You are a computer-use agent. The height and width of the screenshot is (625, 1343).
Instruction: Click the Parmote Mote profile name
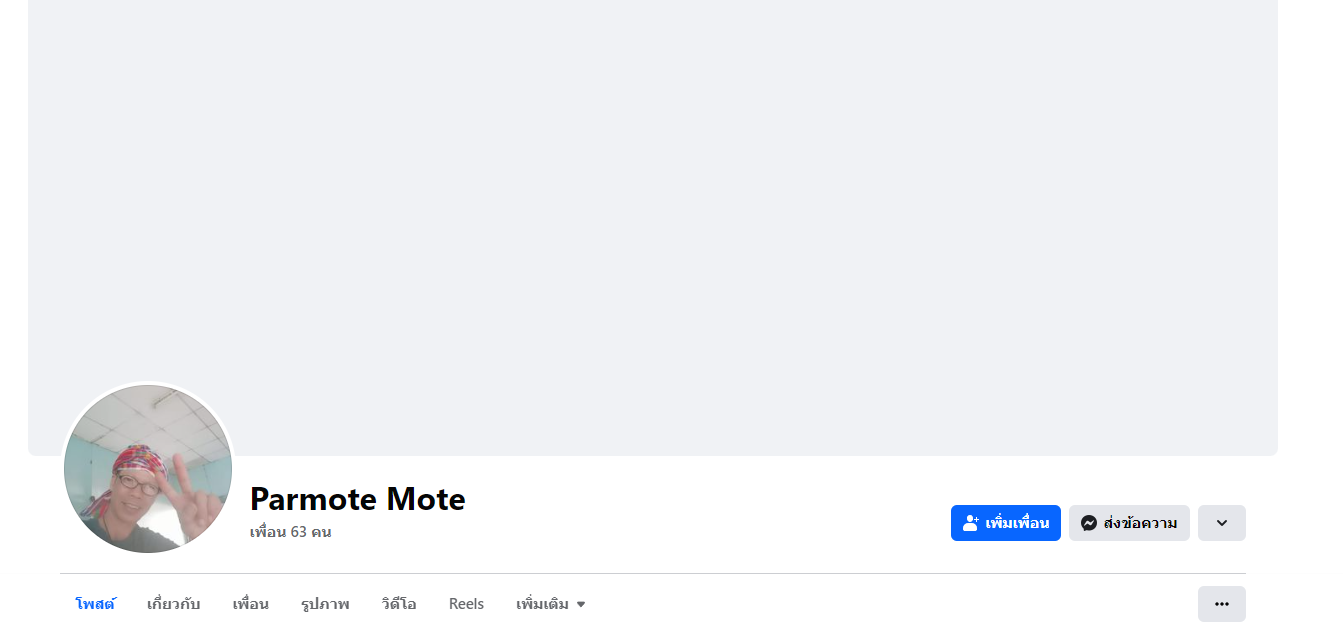click(x=357, y=498)
